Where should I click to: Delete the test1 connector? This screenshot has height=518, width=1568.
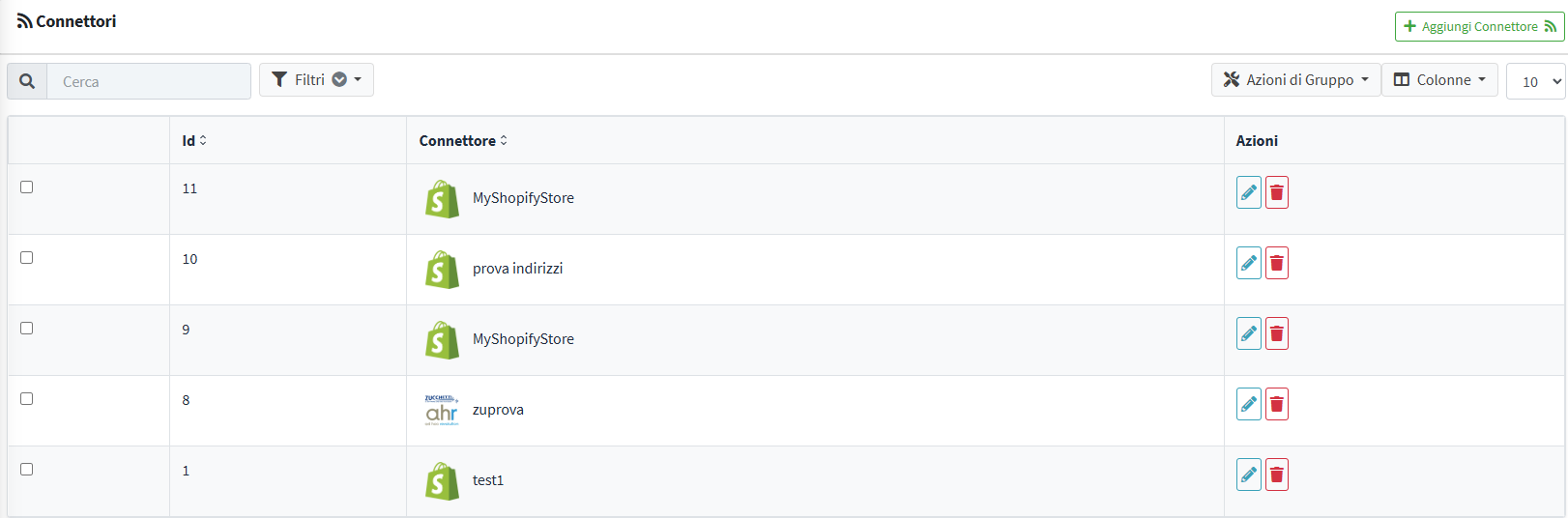(x=1277, y=475)
